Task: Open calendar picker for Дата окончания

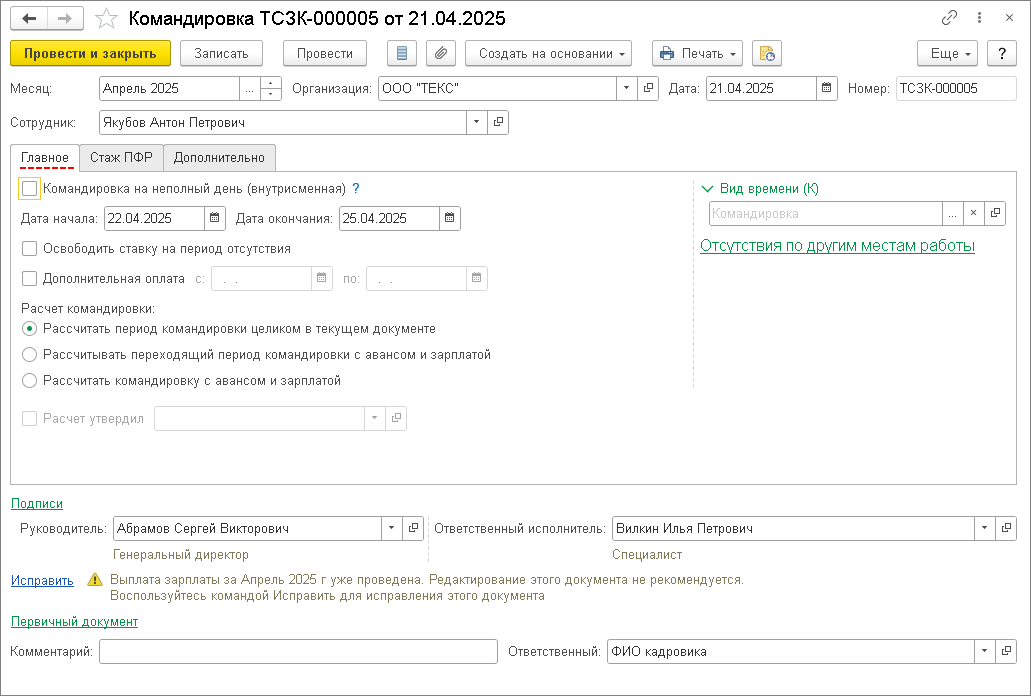Action: [450, 218]
